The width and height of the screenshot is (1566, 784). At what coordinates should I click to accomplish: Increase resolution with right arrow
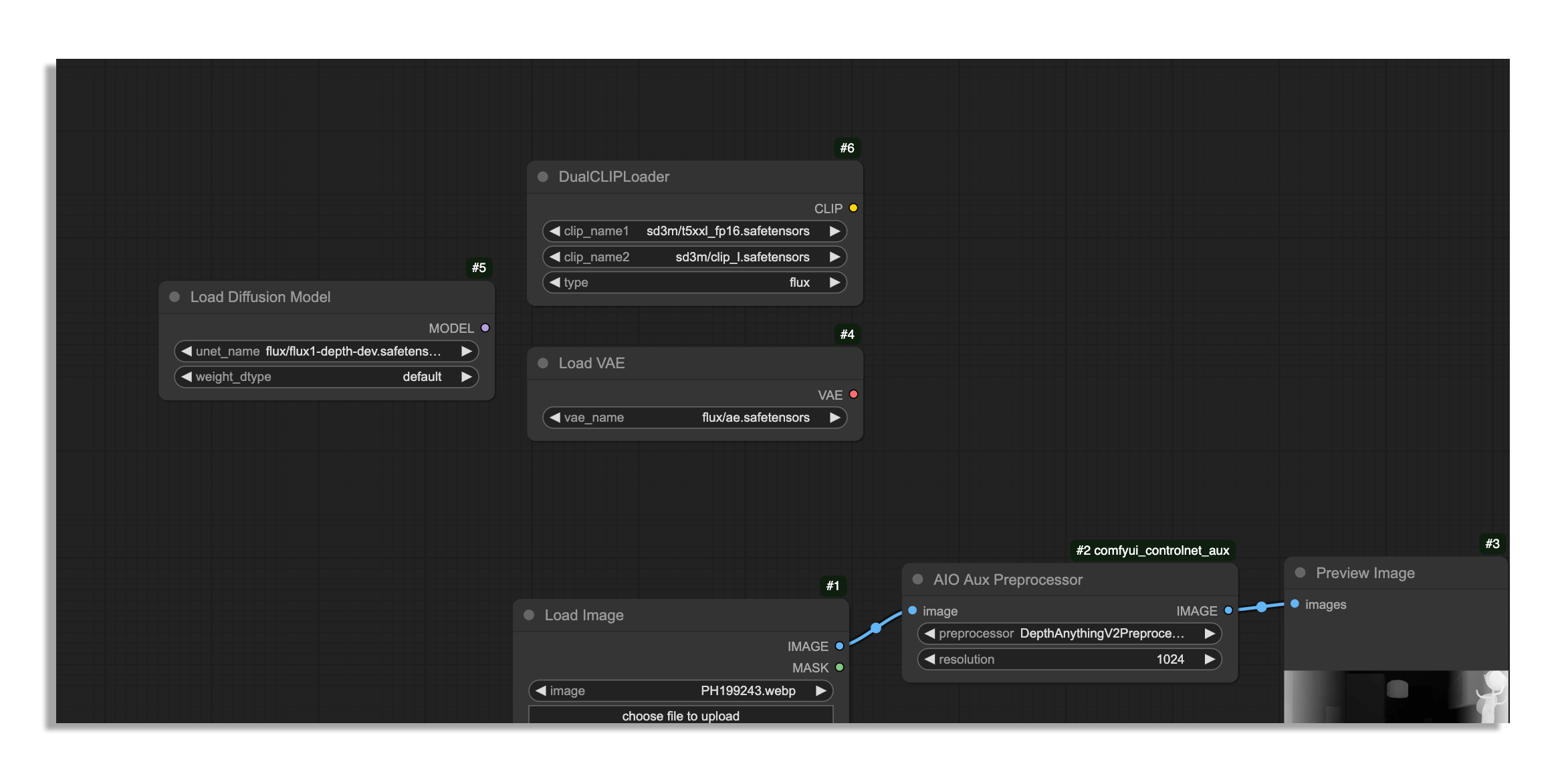tap(1210, 660)
